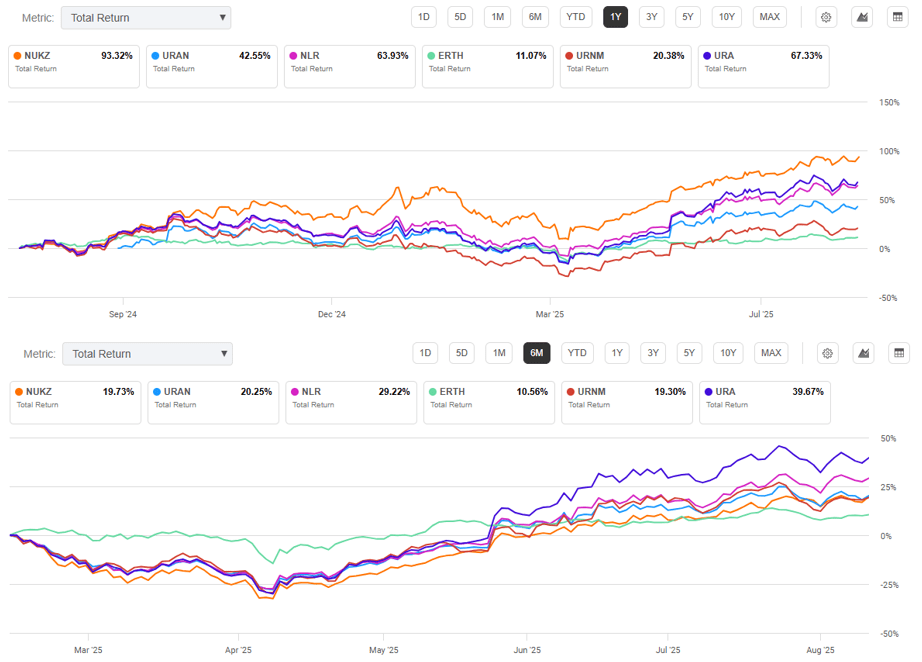922x662 pixels.
Task: Open settings gear in bottom chart
Action: pos(827,353)
